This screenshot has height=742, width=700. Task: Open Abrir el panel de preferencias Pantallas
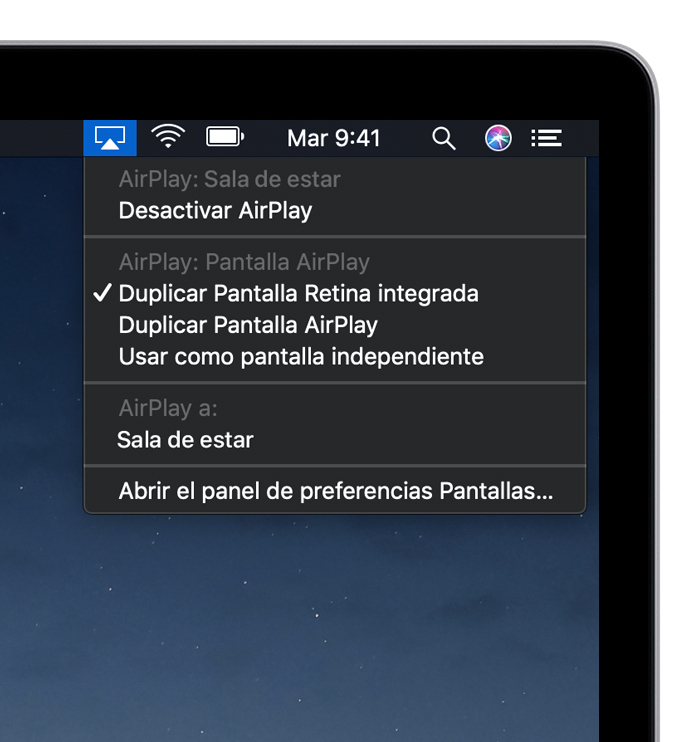pyautogui.click(x=335, y=491)
